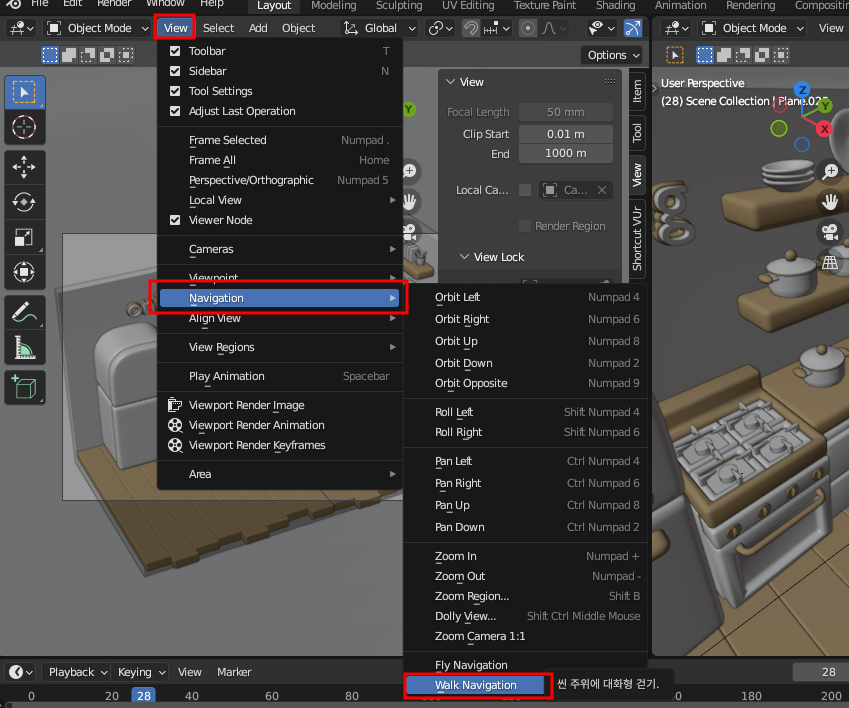Image resolution: width=849 pixels, height=708 pixels.
Task: Select the Select Box tool
Action: (24, 93)
